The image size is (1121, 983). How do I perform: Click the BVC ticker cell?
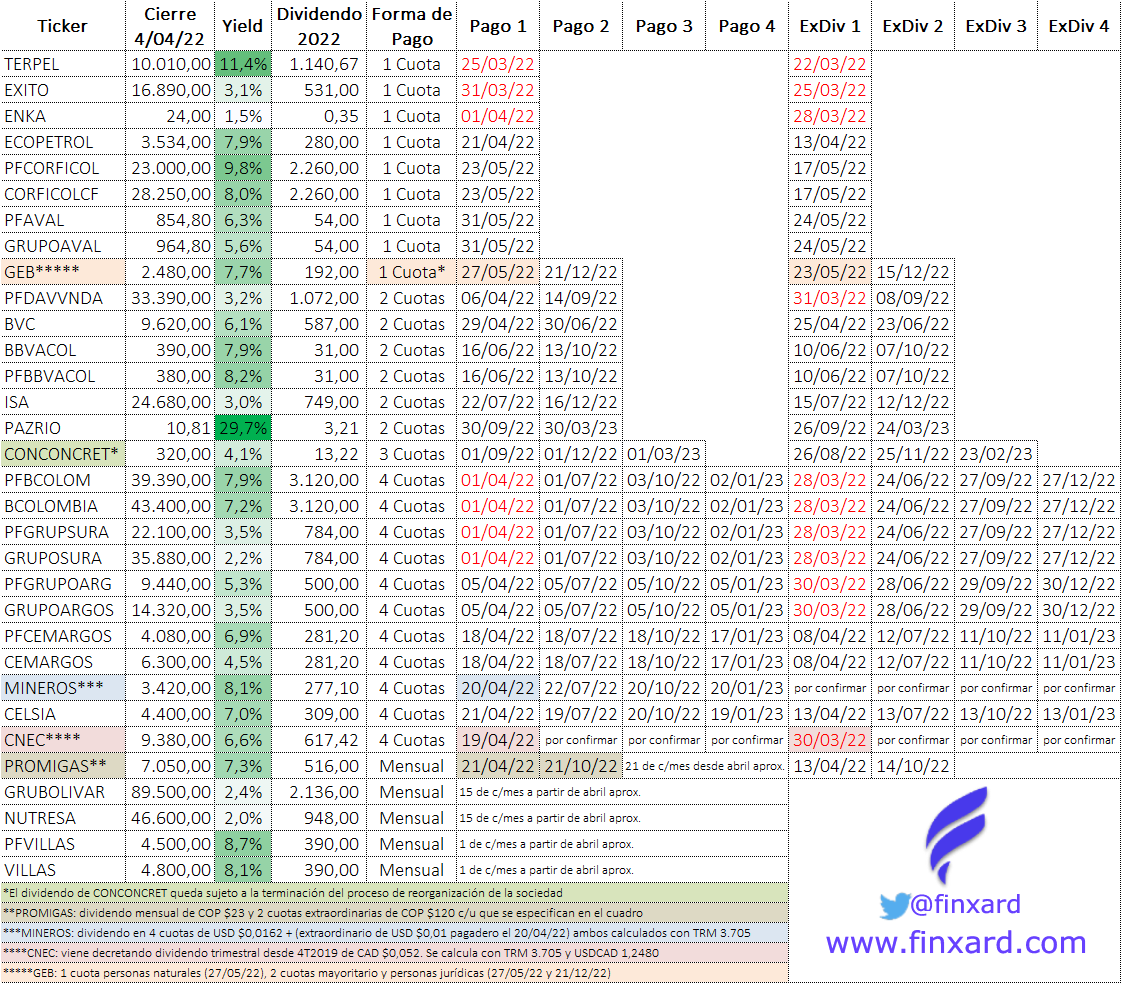tap(63, 325)
